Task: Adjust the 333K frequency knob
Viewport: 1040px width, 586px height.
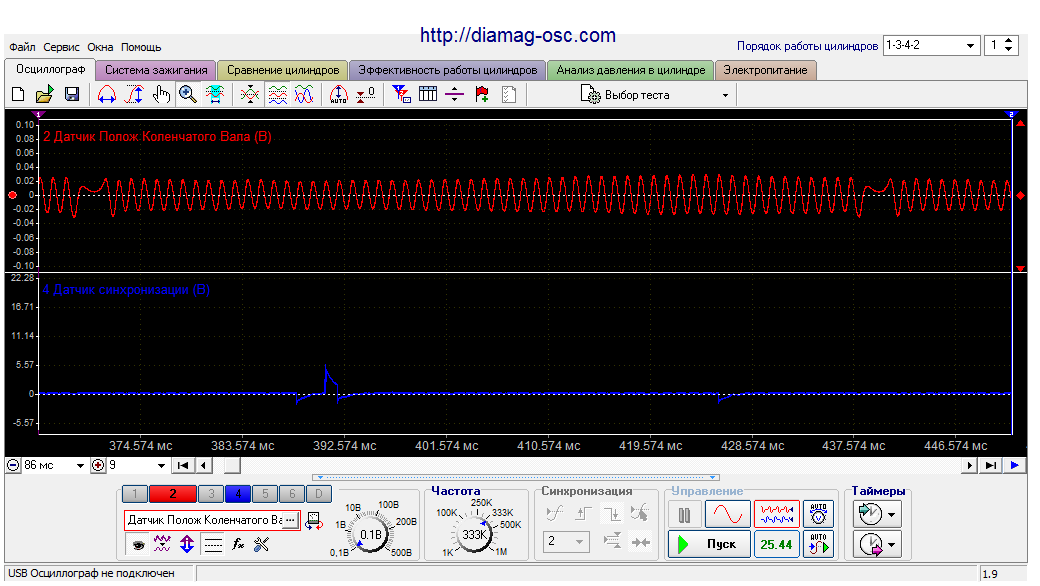Action: [x=475, y=534]
